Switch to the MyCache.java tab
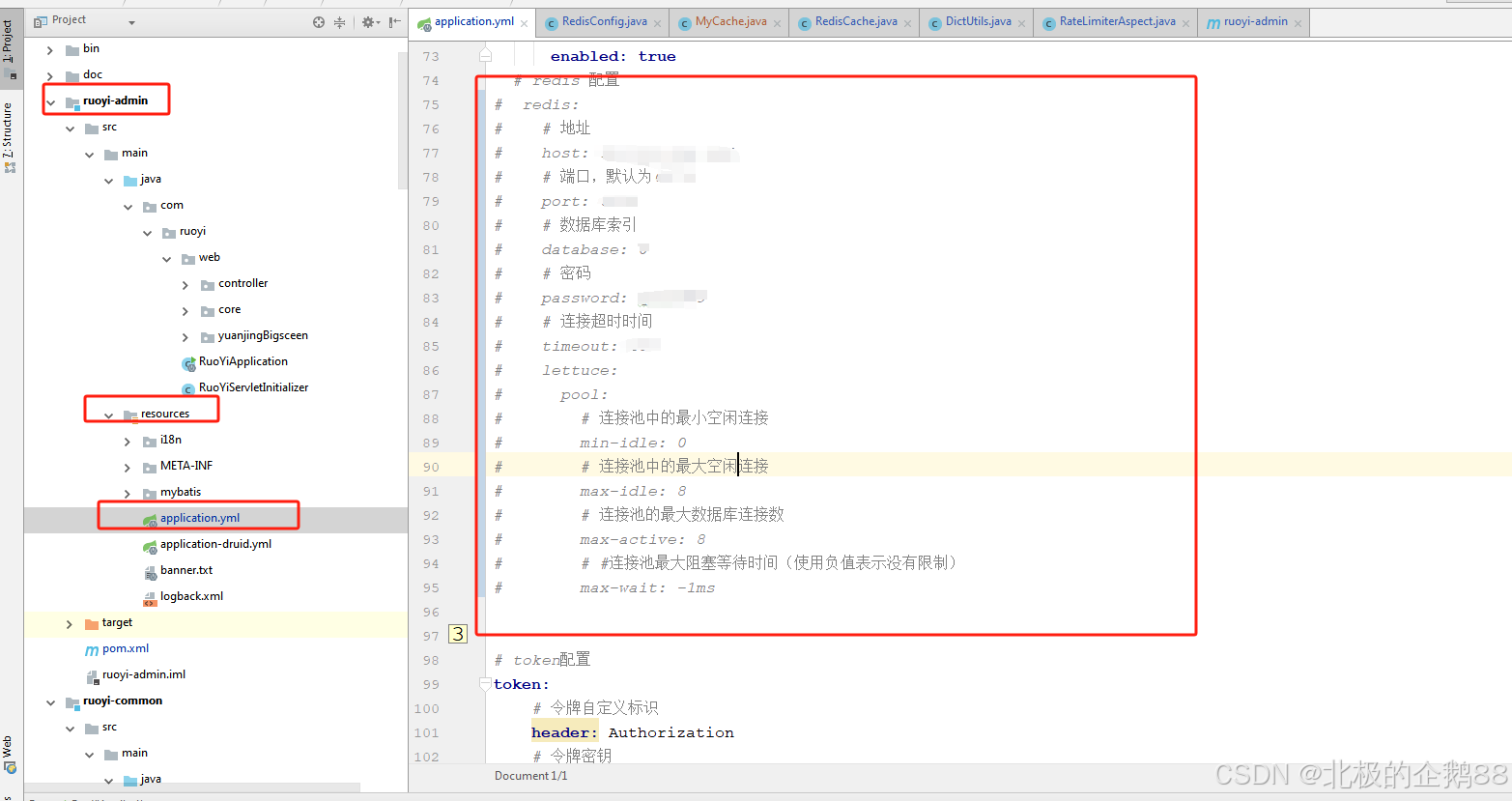Viewport: 1512px width, 801px height. (729, 22)
